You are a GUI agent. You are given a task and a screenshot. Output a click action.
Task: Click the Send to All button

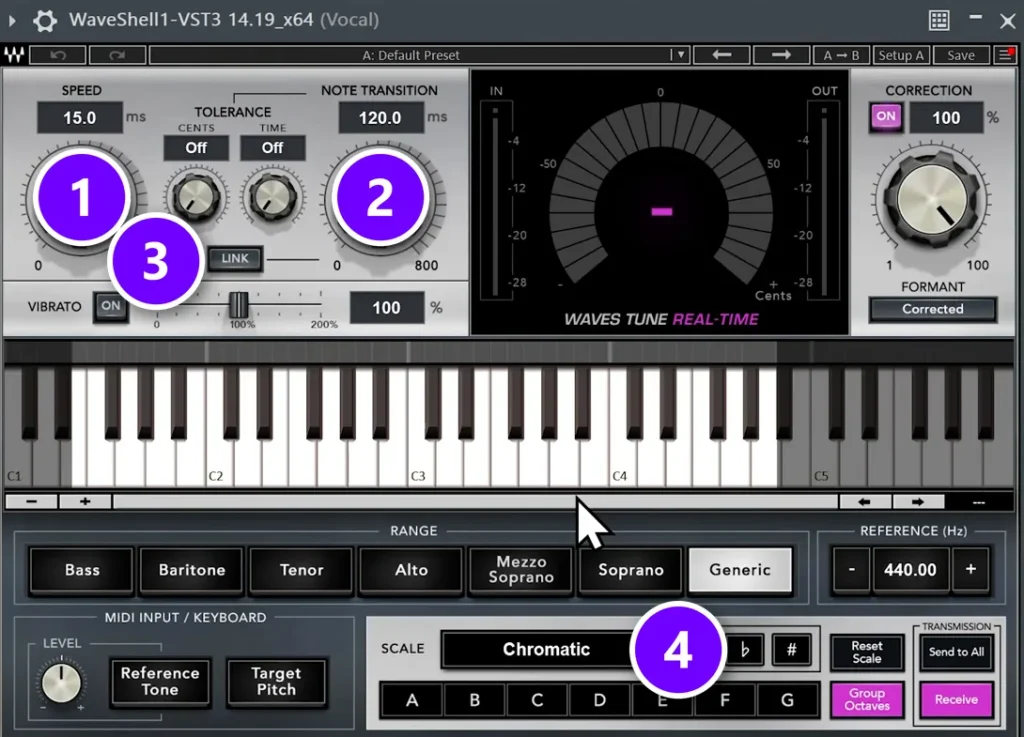tap(956, 652)
